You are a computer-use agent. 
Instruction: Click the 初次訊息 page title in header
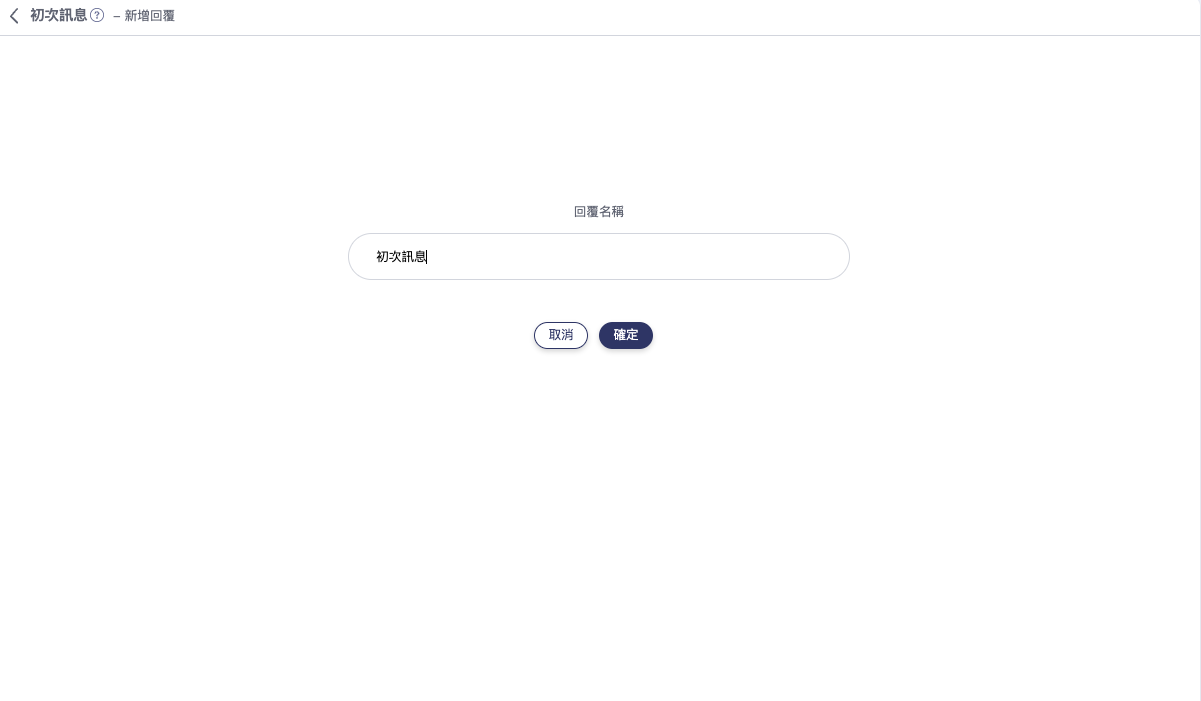(x=59, y=16)
